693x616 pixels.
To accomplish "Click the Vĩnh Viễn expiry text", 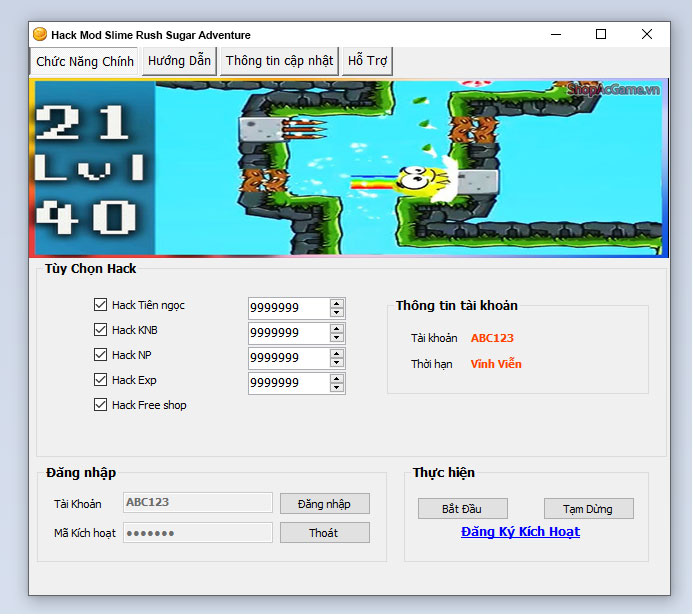I will coord(496,364).
